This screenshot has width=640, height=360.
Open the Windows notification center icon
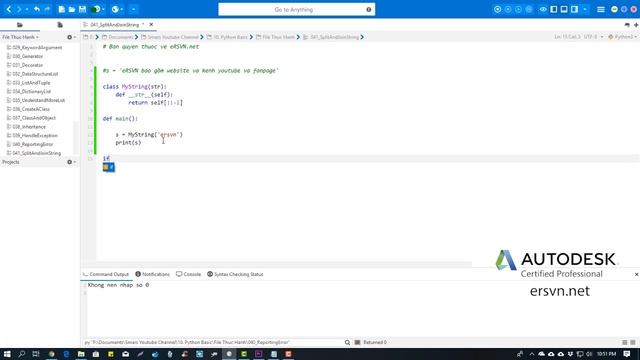click(x=627, y=354)
